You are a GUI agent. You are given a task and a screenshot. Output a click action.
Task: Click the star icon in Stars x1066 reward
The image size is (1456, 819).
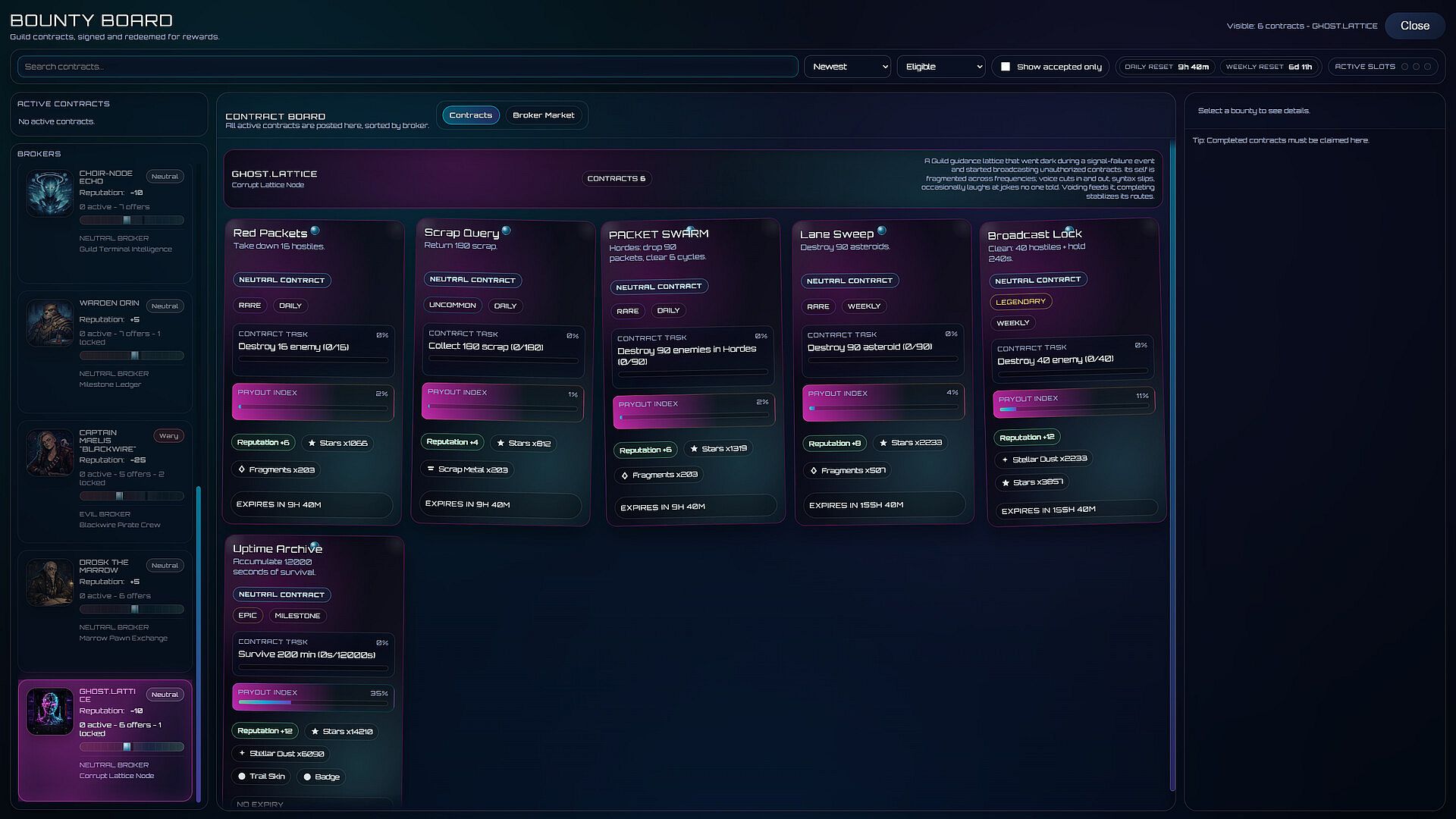[312, 443]
